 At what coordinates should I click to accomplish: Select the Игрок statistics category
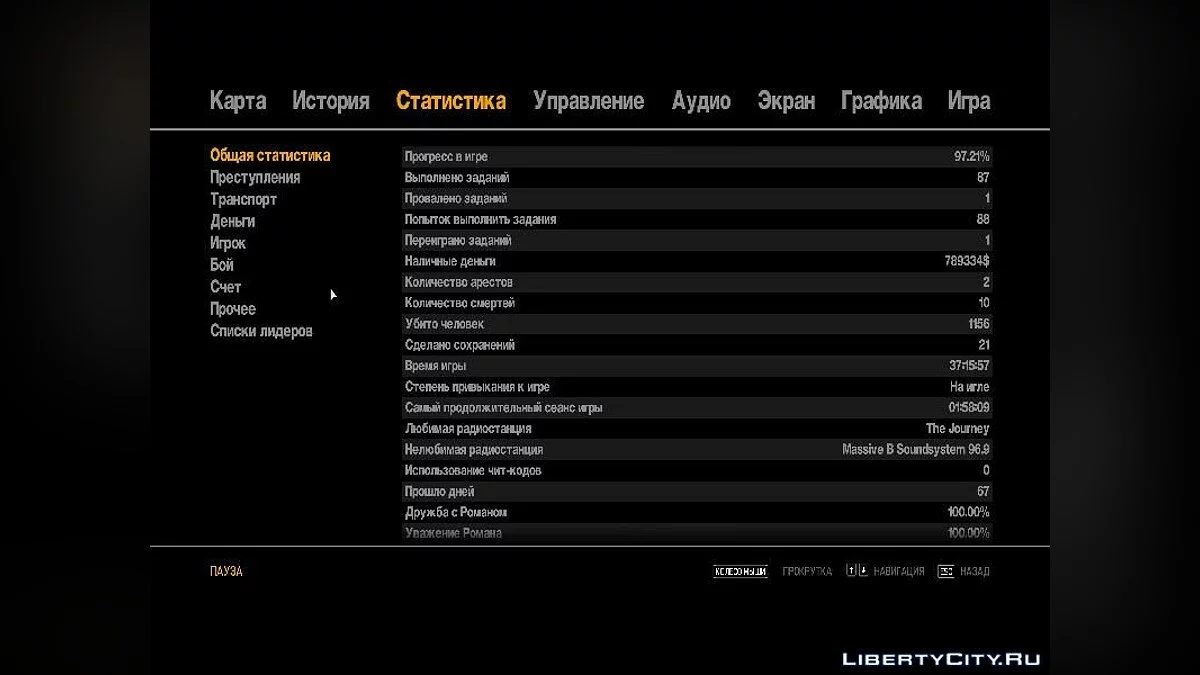point(228,244)
